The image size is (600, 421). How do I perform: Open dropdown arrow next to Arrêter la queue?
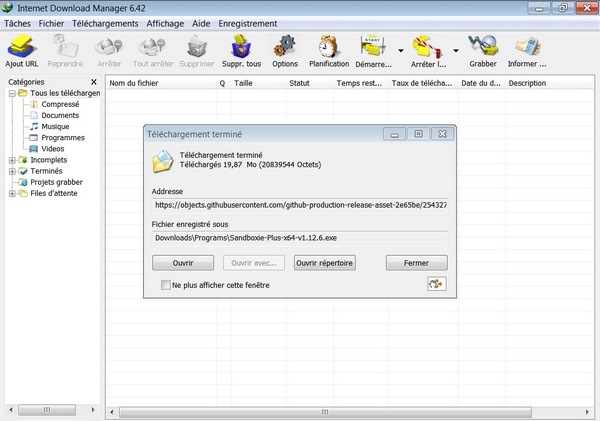click(456, 51)
